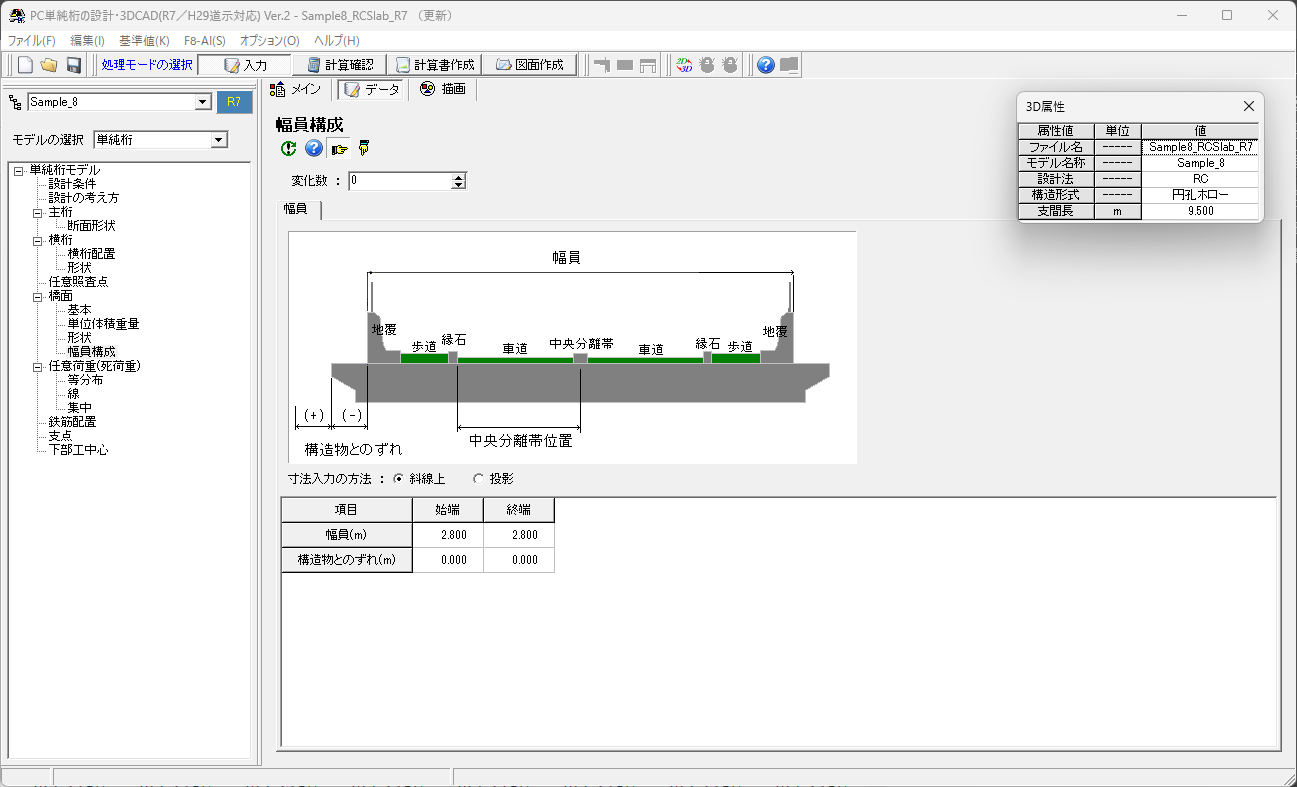Select 単位体積重量 in the tree
The image size is (1297, 787).
(x=103, y=324)
